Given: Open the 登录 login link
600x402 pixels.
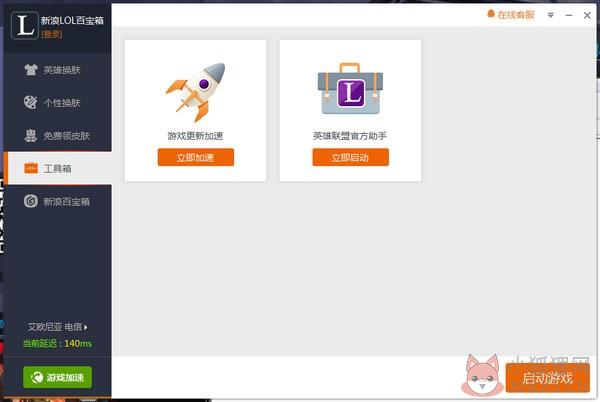Looking at the screenshot, I should (52, 34).
